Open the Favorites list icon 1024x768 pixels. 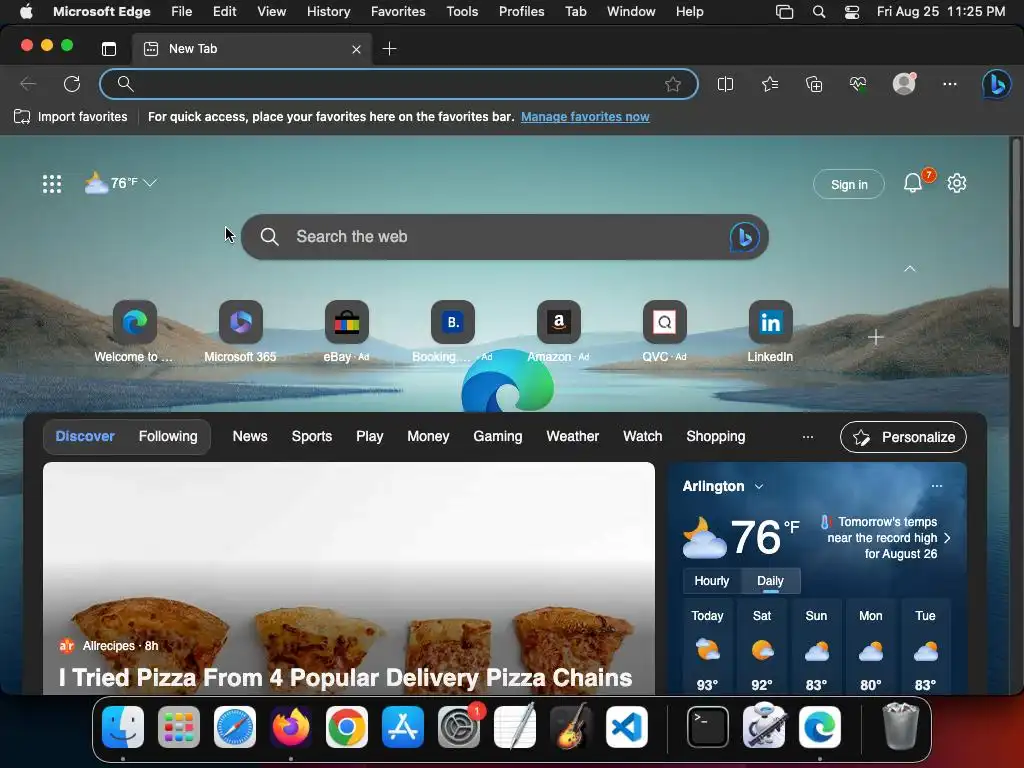tap(770, 84)
